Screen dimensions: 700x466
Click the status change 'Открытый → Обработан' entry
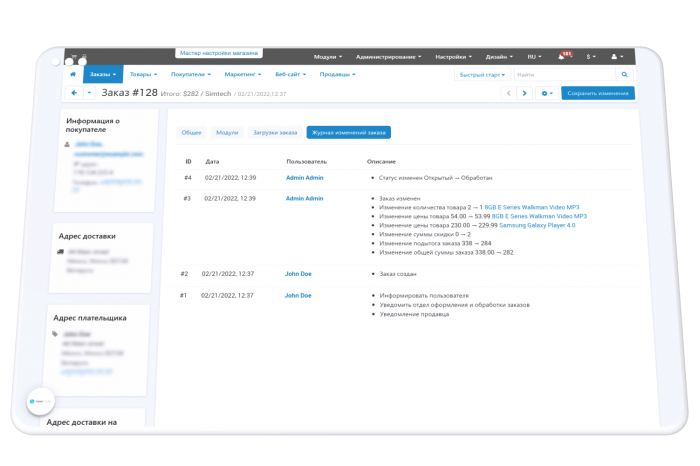(435, 178)
